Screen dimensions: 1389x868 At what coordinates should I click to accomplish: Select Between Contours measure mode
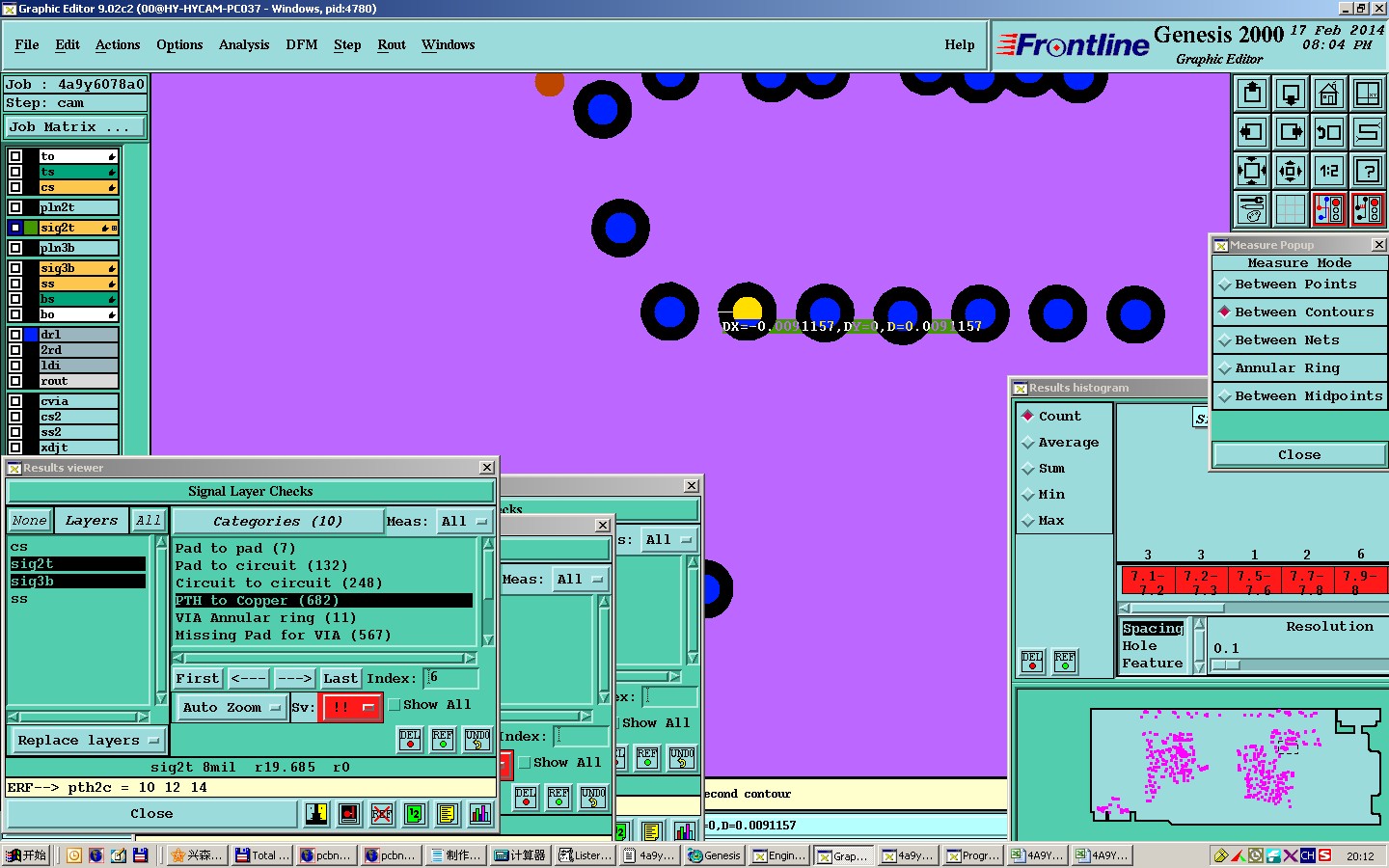point(1299,312)
